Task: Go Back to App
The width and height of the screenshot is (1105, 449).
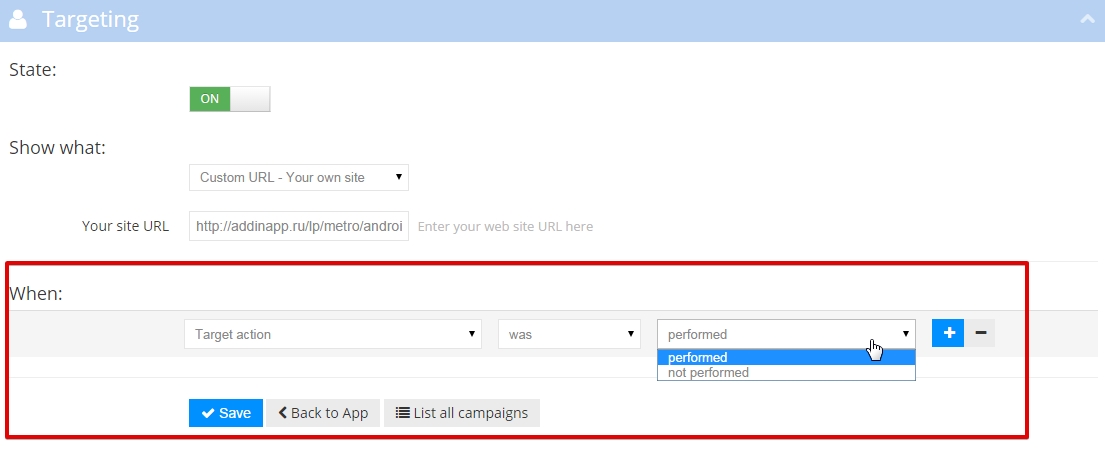Action: coord(323,413)
